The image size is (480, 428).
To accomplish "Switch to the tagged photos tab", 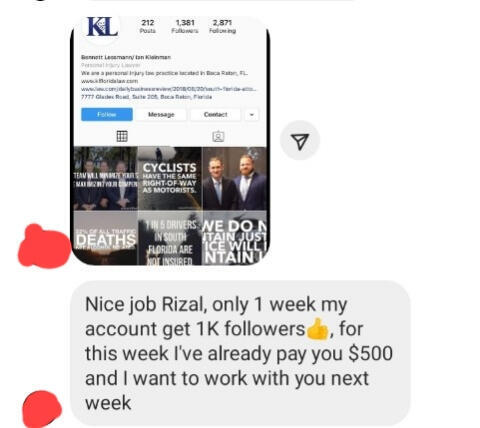I will pyautogui.click(x=218, y=136).
